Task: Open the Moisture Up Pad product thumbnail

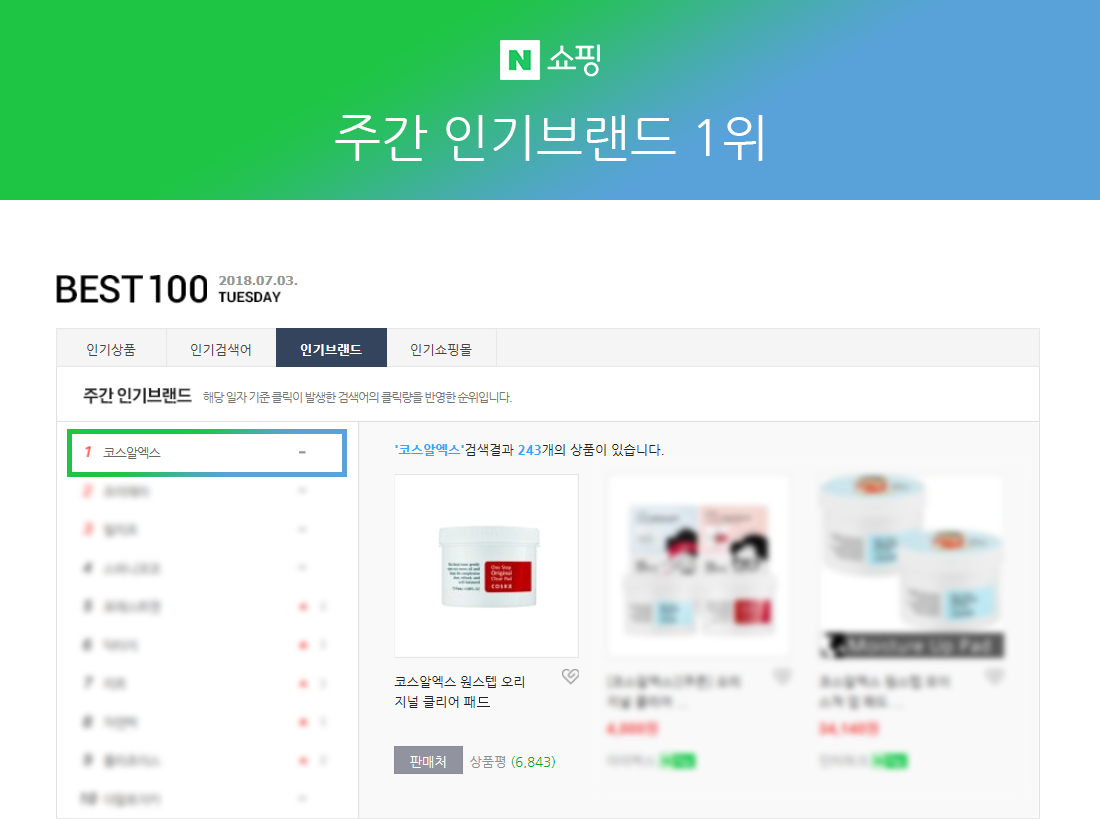Action: coord(911,566)
